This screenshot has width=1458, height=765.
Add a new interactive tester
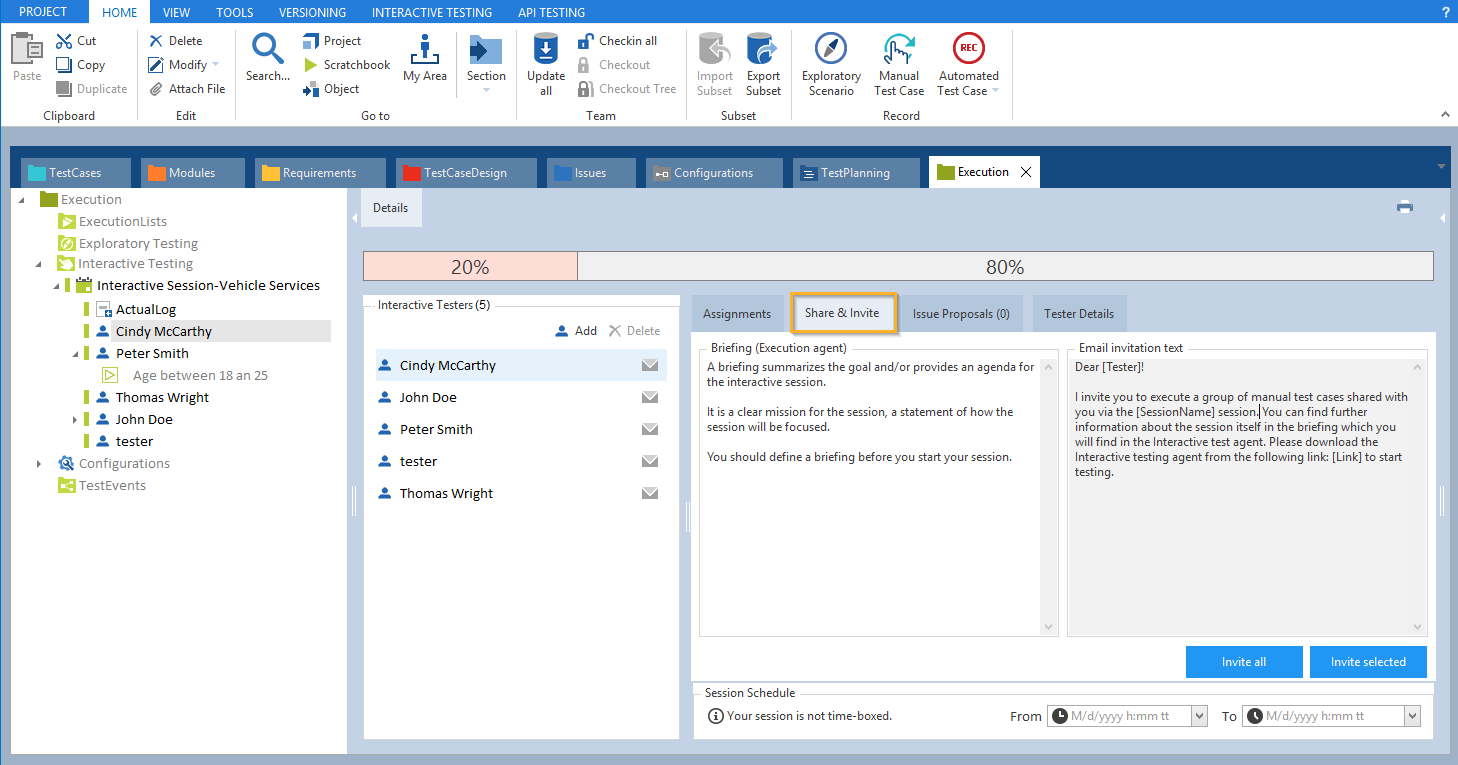pyautogui.click(x=576, y=331)
